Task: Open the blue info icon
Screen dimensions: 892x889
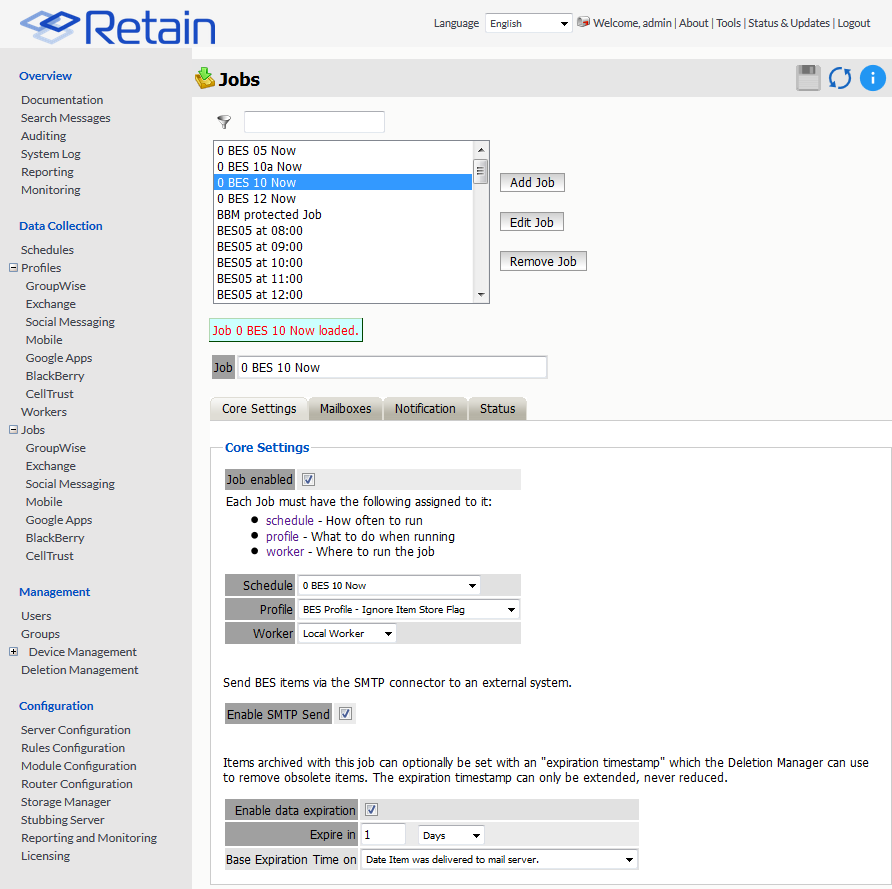Action: point(872,78)
